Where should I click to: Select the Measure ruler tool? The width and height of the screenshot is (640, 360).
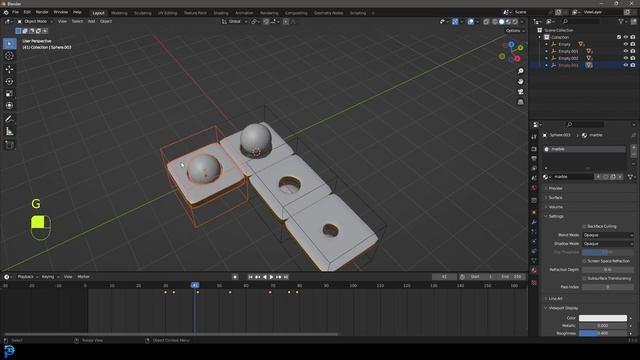[x=9, y=131]
